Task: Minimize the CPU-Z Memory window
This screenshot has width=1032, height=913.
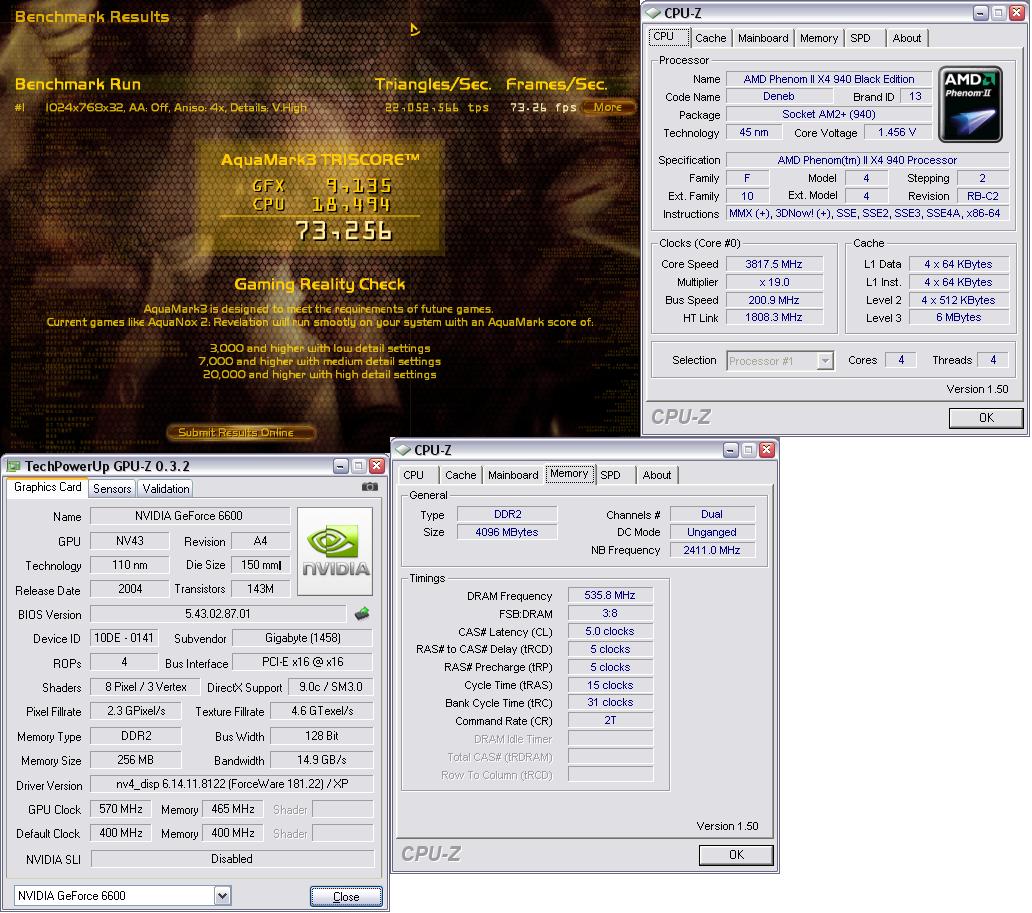Action: (731, 450)
